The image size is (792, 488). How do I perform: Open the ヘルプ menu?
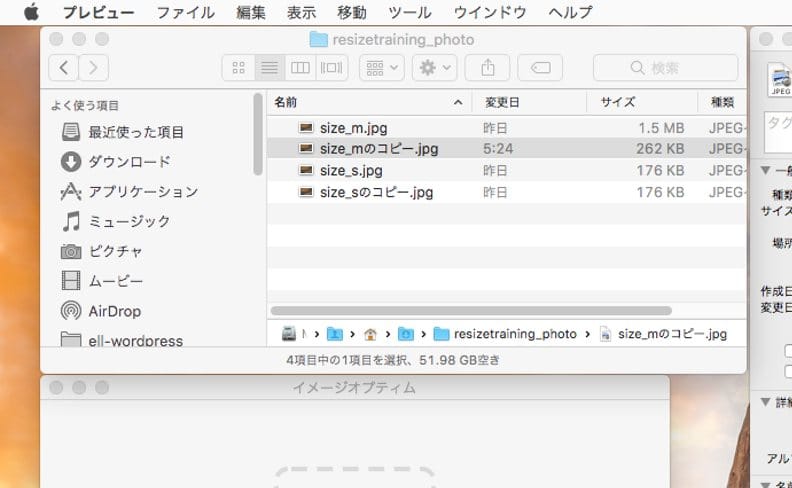point(570,12)
